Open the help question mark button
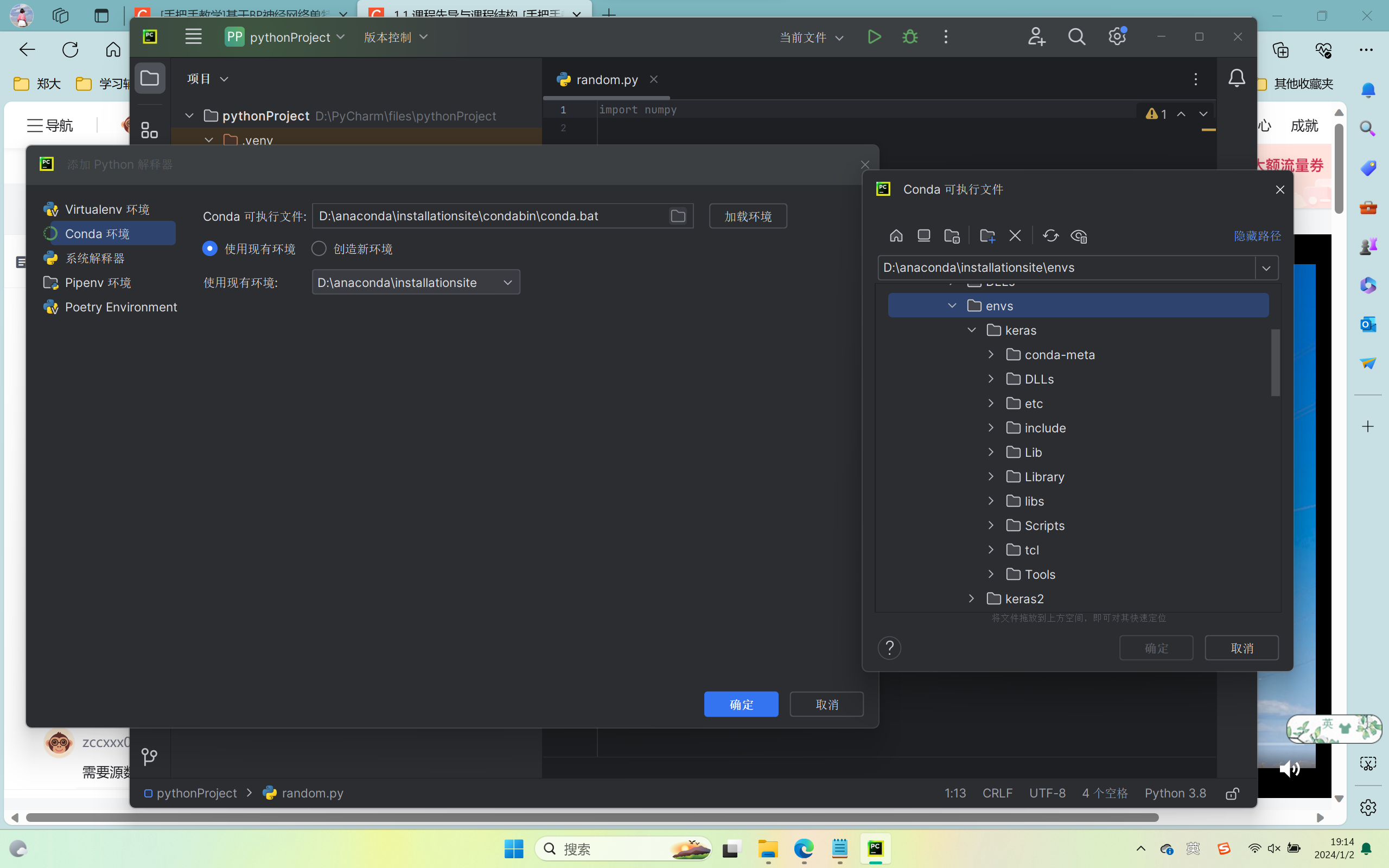 click(889, 648)
